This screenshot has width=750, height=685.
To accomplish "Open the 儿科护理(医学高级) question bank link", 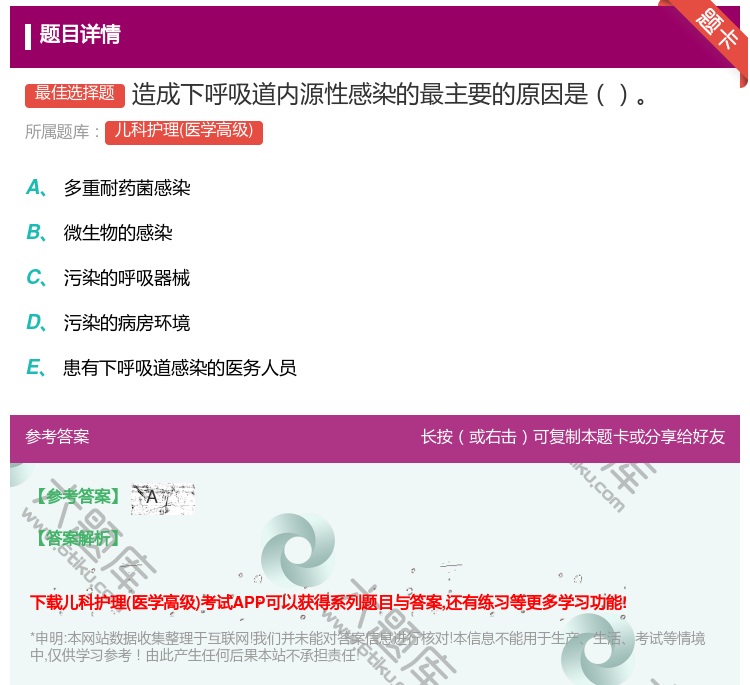I will coord(184,132).
